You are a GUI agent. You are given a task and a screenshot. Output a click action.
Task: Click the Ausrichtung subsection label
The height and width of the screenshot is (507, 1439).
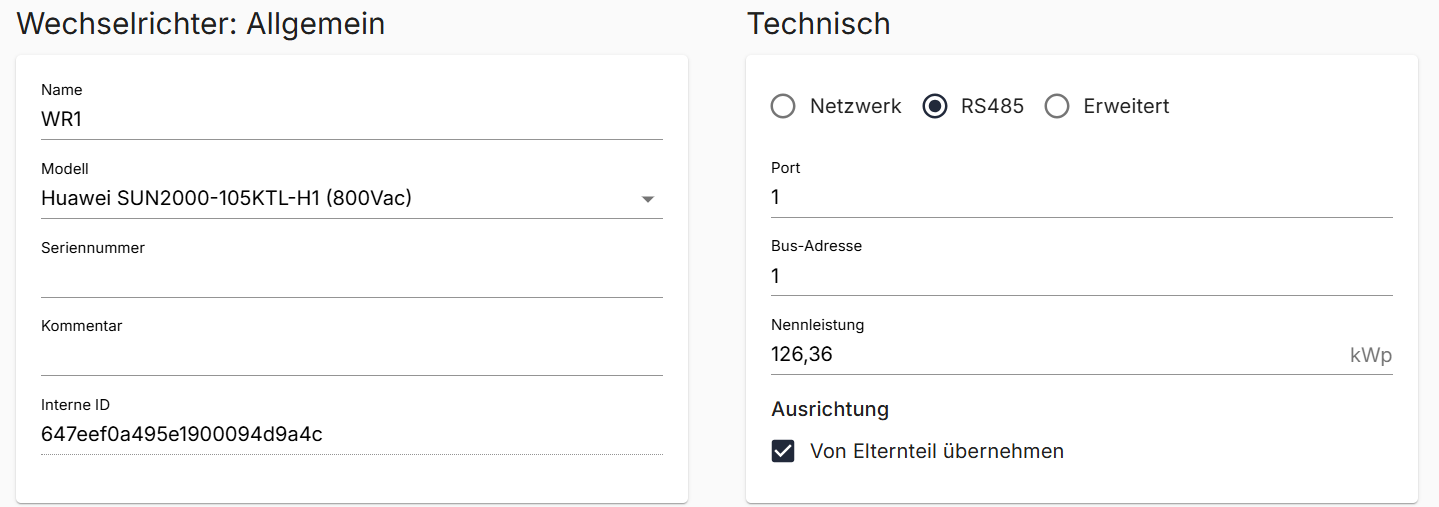click(830, 408)
